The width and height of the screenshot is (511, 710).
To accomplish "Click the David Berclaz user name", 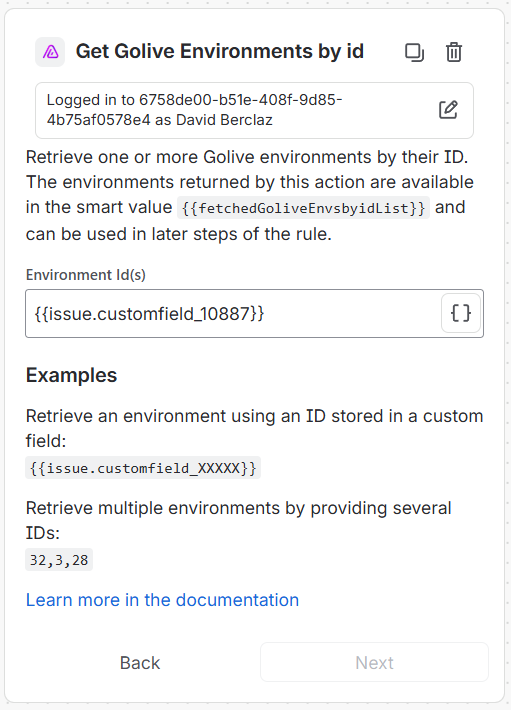I will click(x=224, y=120).
